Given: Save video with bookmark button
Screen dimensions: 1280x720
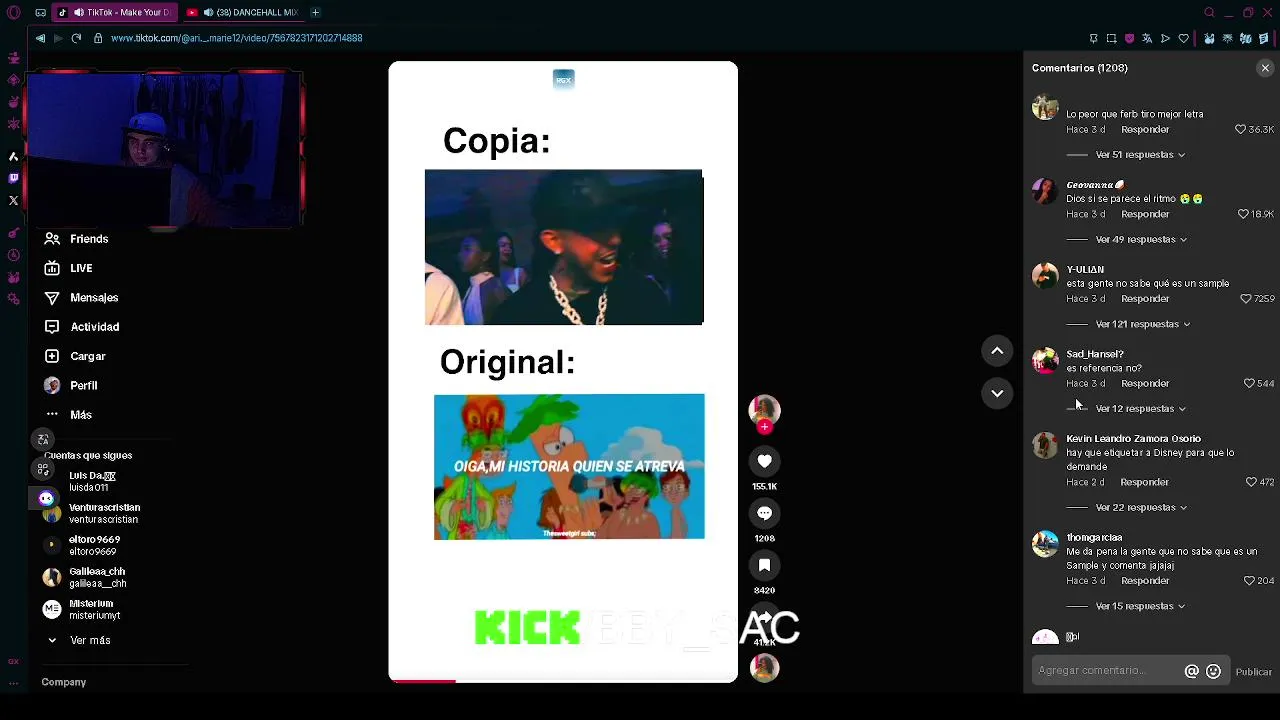Looking at the screenshot, I should click(764, 565).
